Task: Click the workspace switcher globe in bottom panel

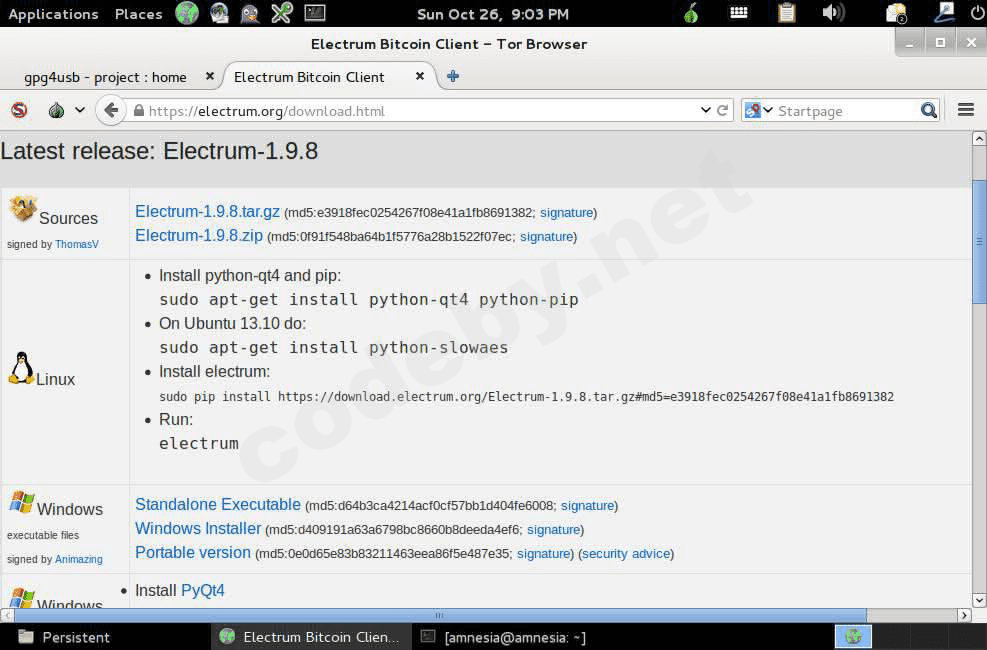Action: pos(853,636)
